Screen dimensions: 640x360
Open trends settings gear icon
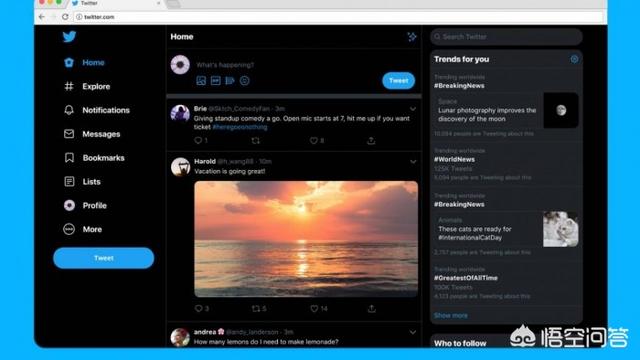tap(574, 59)
